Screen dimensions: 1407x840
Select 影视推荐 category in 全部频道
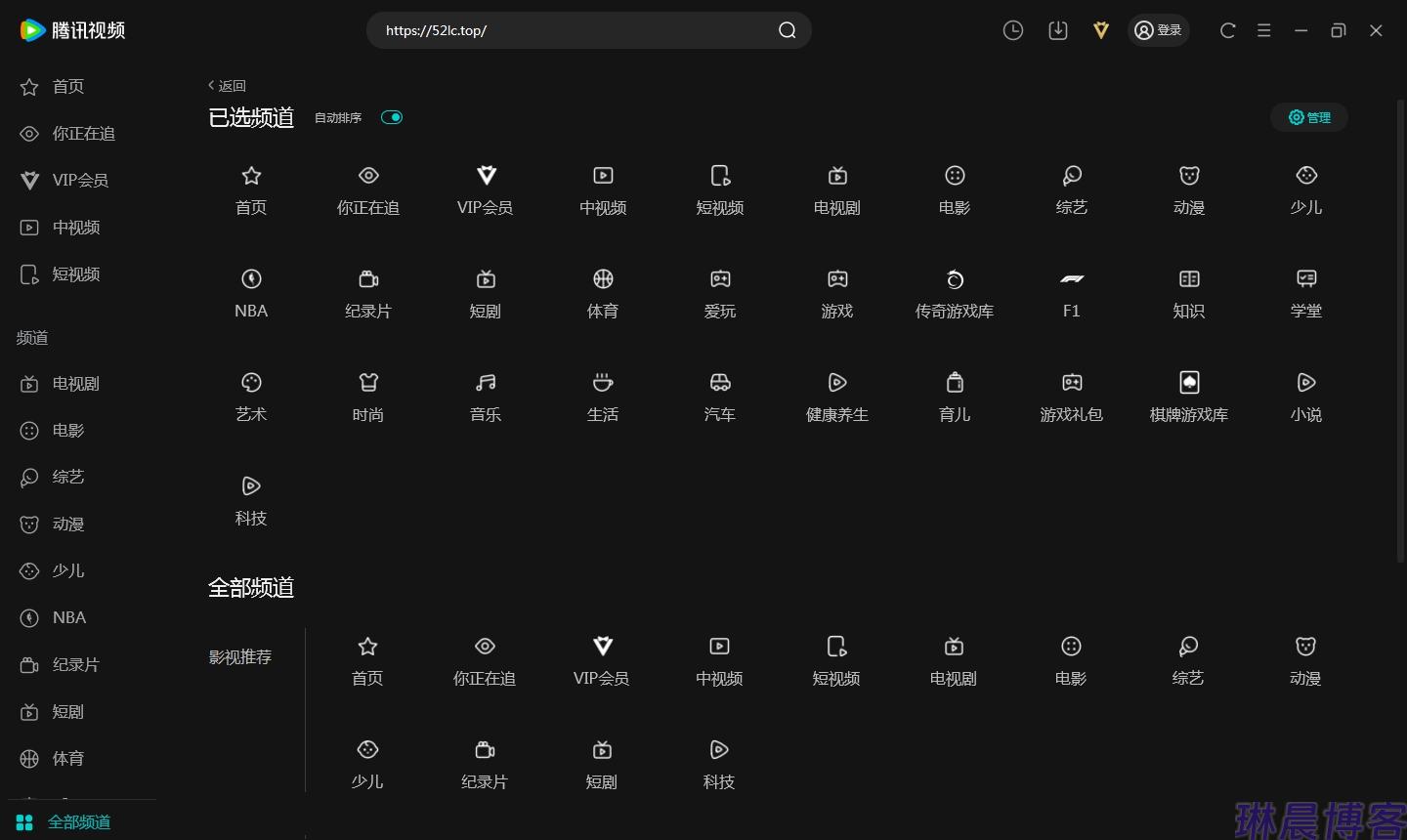point(240,657)
